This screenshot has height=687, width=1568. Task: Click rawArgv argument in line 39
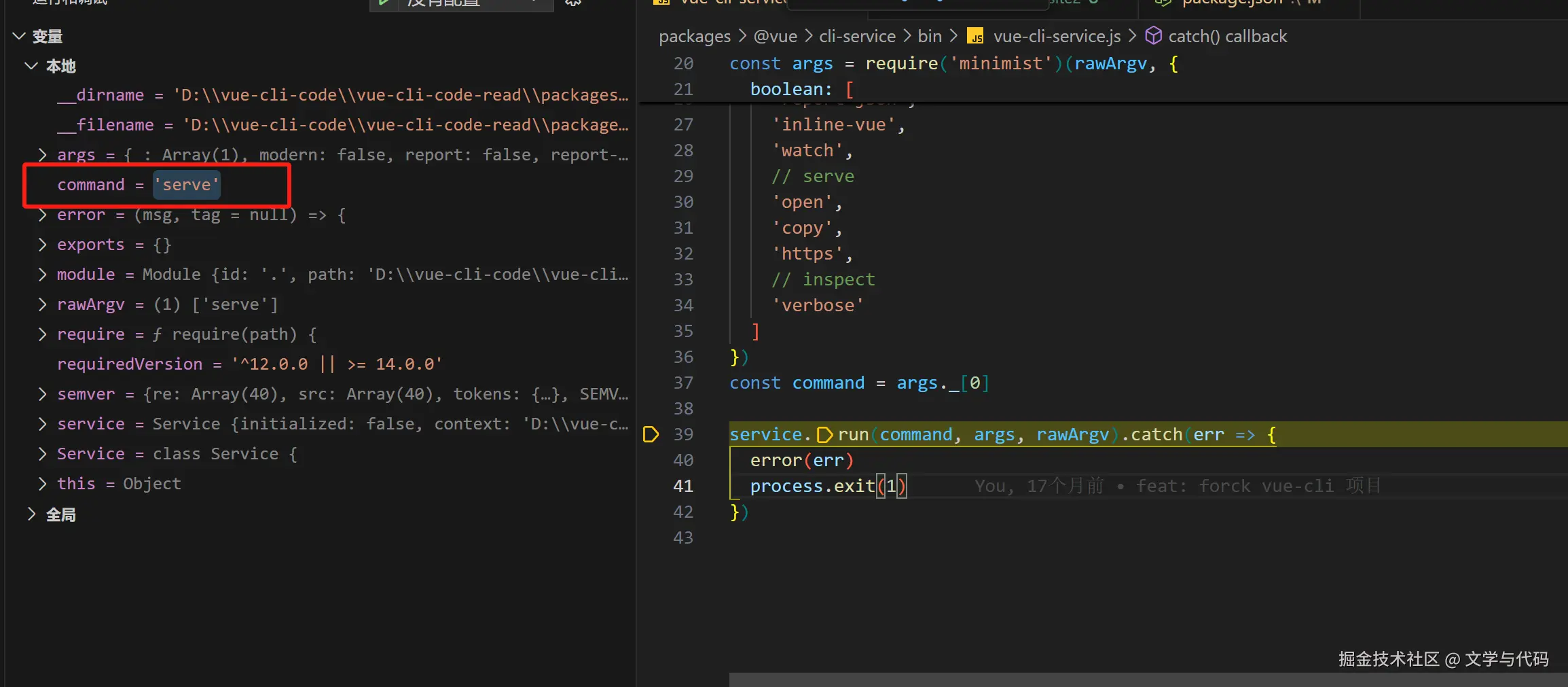pyautogui.click(x=1073, y=435)
